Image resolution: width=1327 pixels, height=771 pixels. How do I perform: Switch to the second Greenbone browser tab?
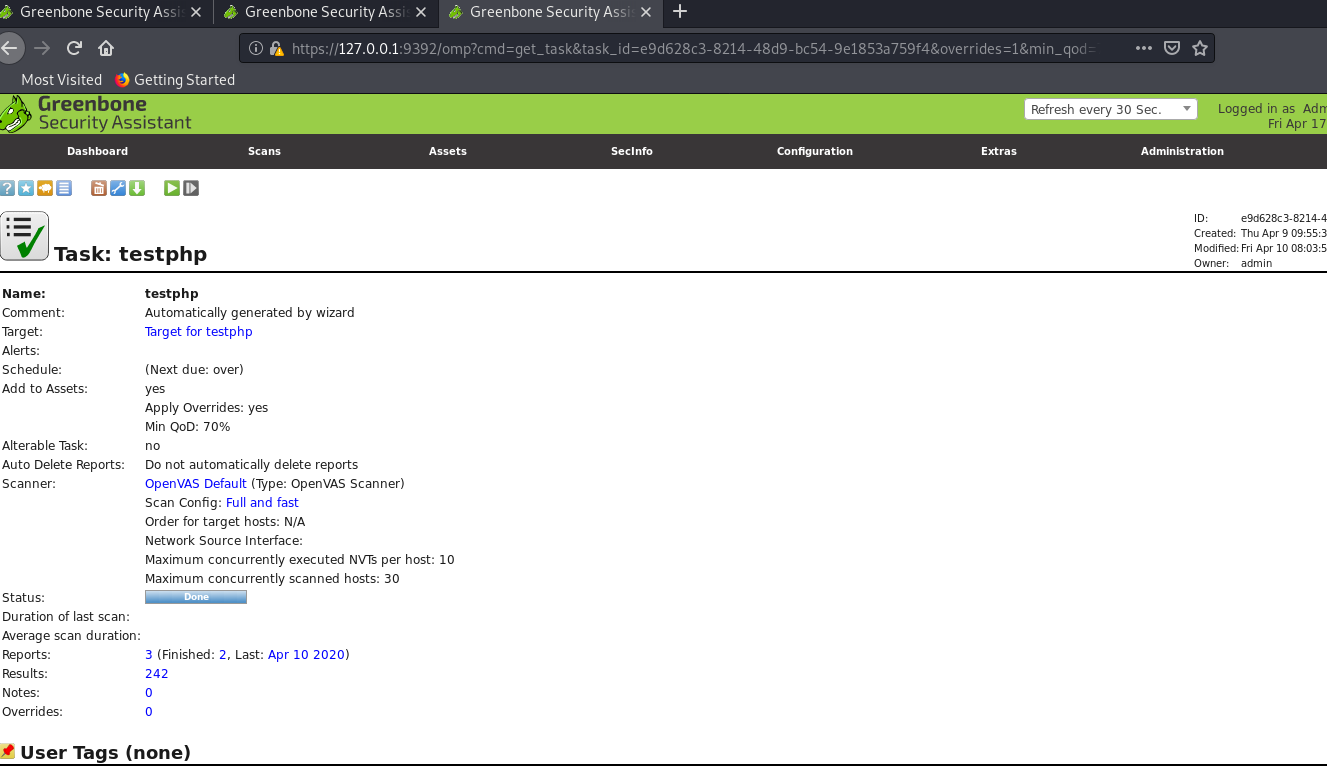click(x=326, y=13)
